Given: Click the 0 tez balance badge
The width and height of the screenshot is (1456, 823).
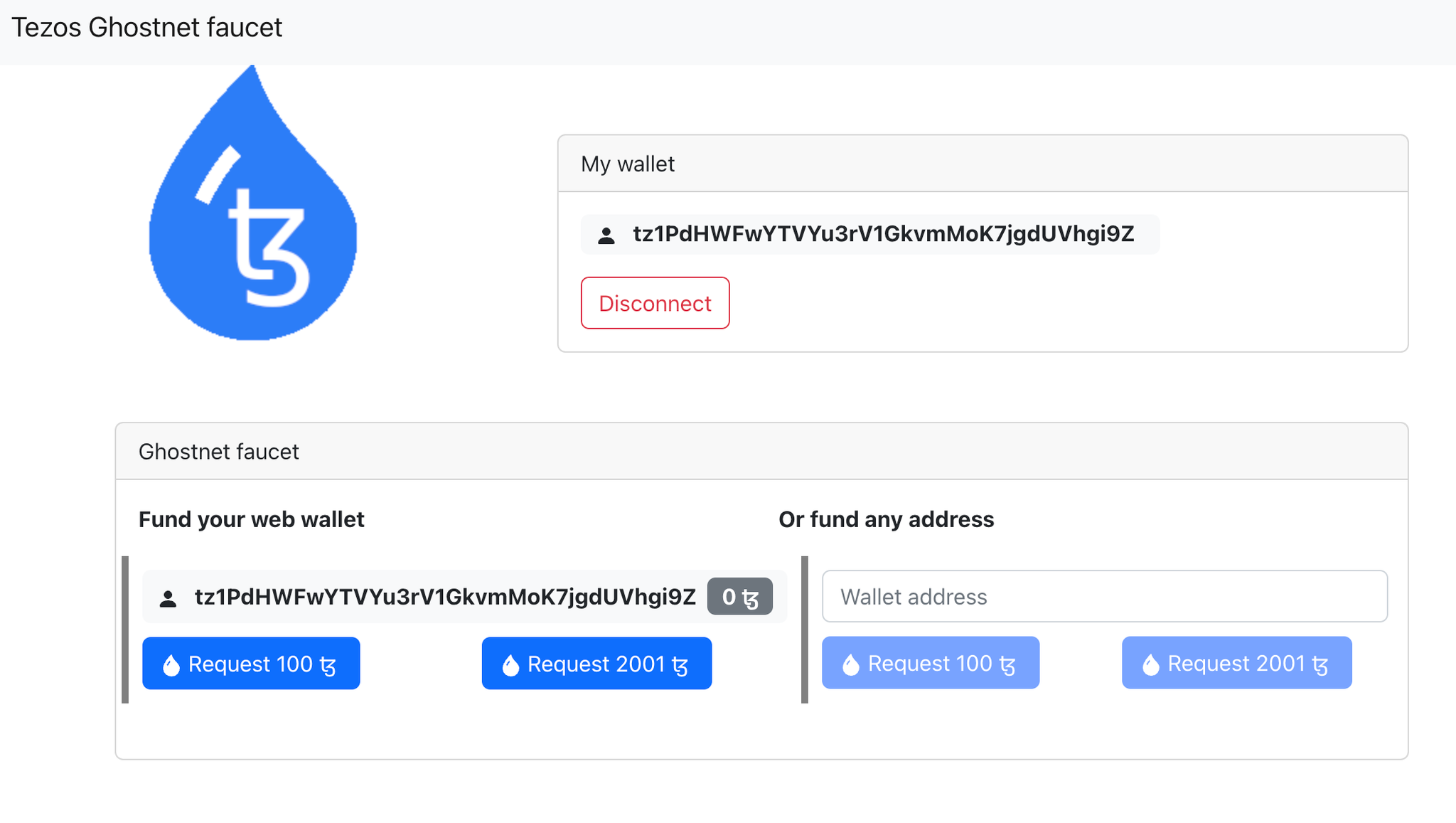Looking at the screenshot, I should pos(740,596).
